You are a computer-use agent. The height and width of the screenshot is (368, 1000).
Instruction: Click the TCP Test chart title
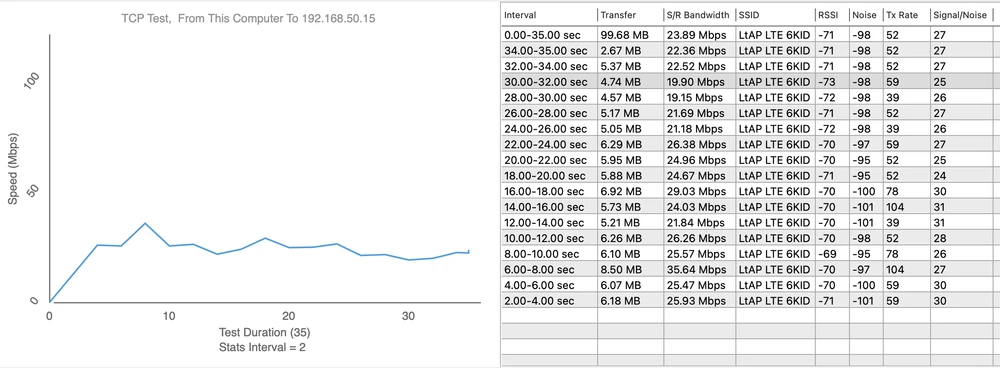(248, 18)
